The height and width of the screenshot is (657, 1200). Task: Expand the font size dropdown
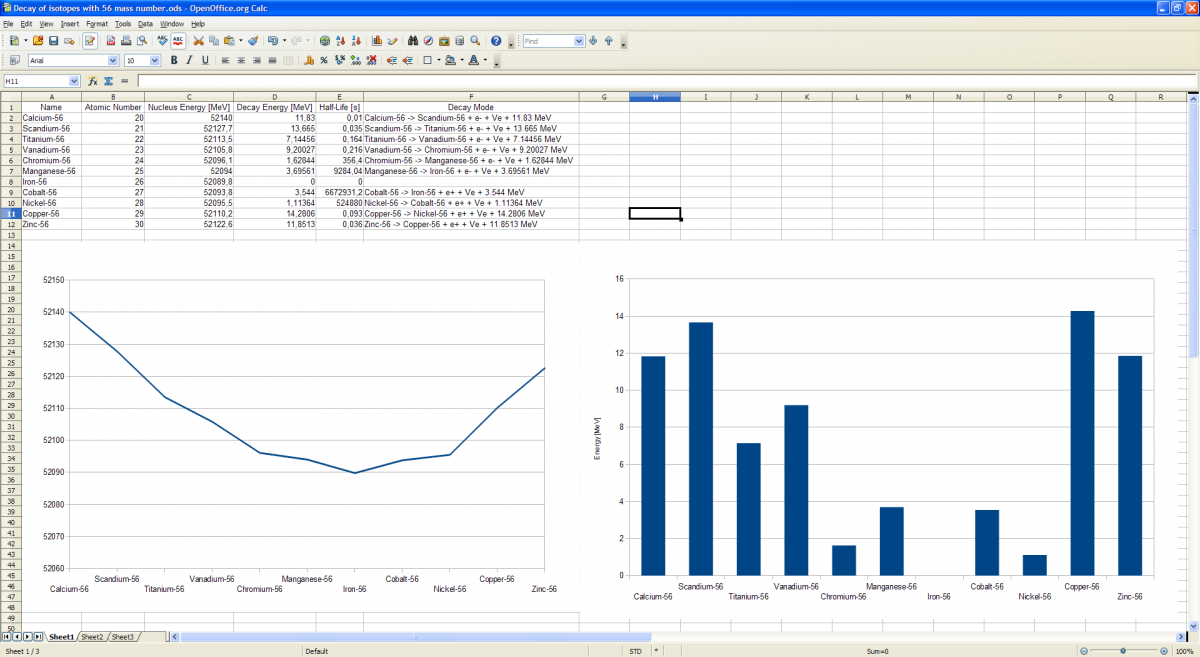pyautogui.click(x=156, y=61)
